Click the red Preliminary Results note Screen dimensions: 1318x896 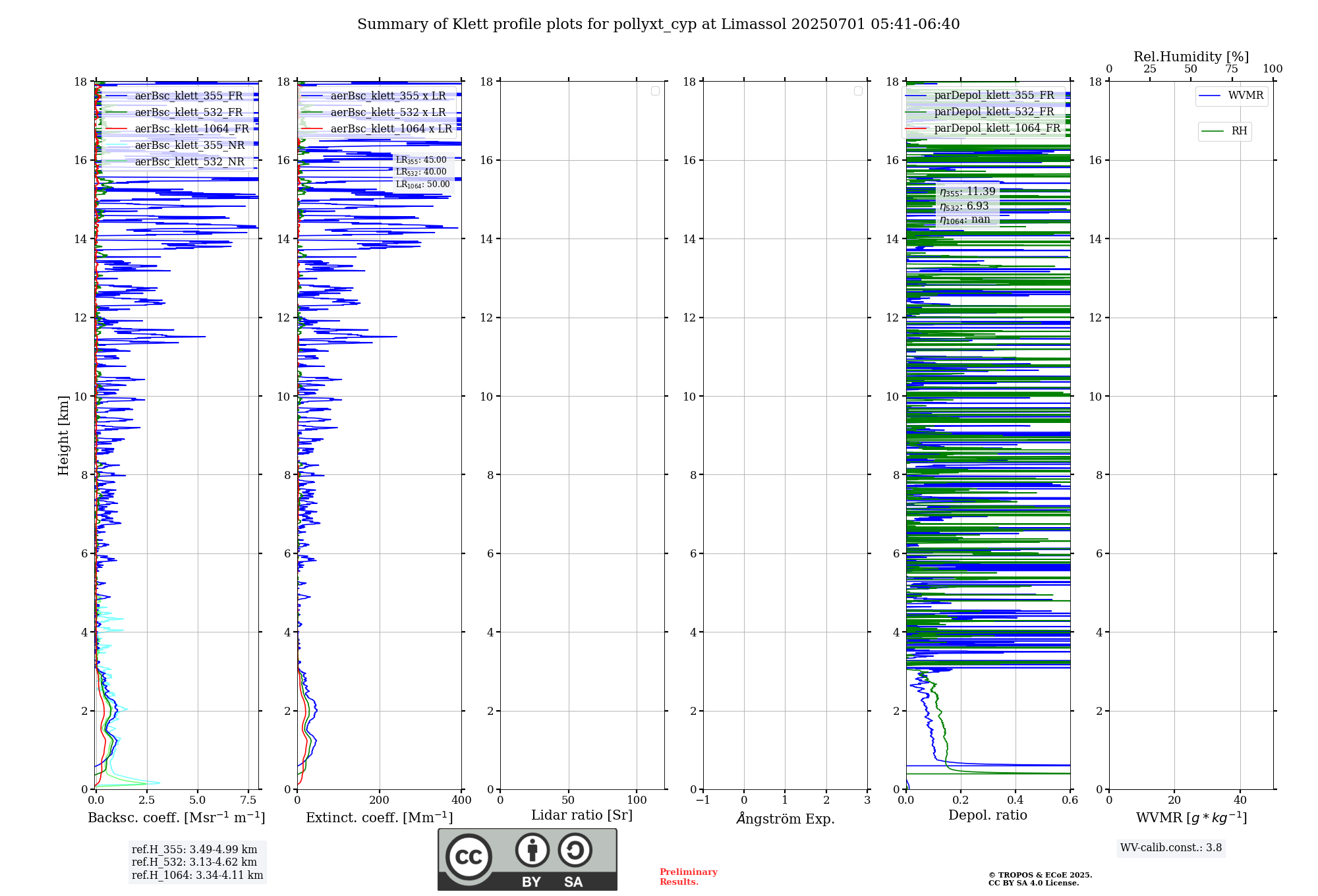coord(689,877)
